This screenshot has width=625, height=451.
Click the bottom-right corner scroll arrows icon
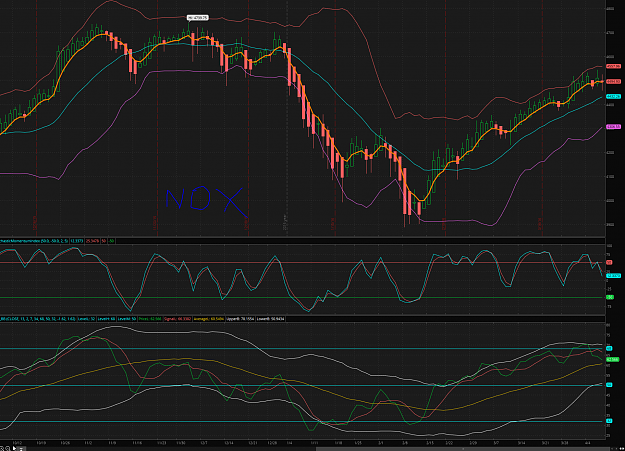621,449
